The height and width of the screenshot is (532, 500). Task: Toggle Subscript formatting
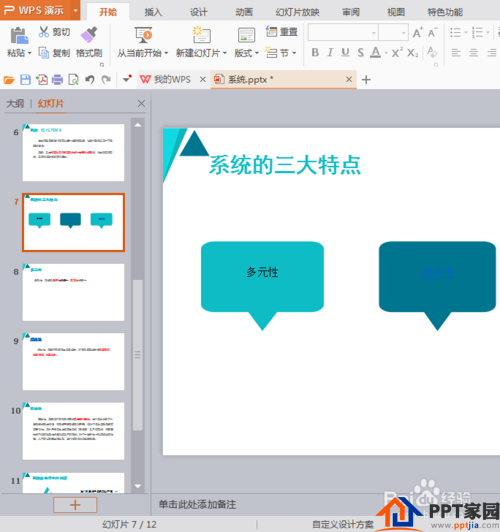pos(412,53)
